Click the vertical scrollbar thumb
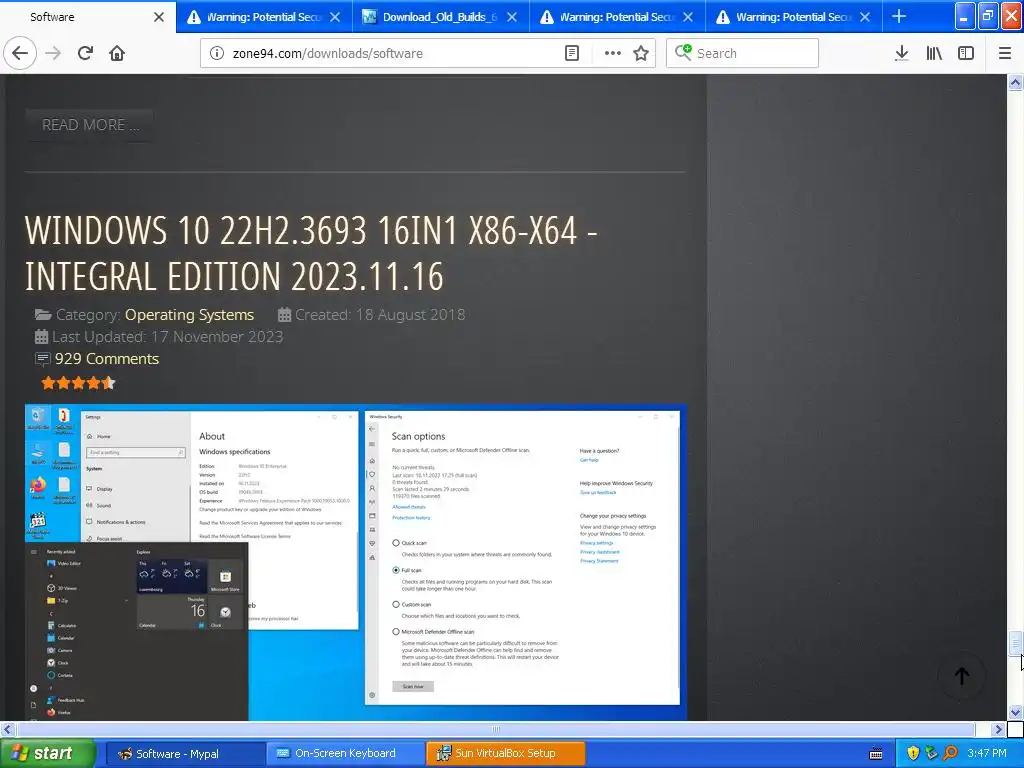The image size is (1024, 768). click(1015, 643)
